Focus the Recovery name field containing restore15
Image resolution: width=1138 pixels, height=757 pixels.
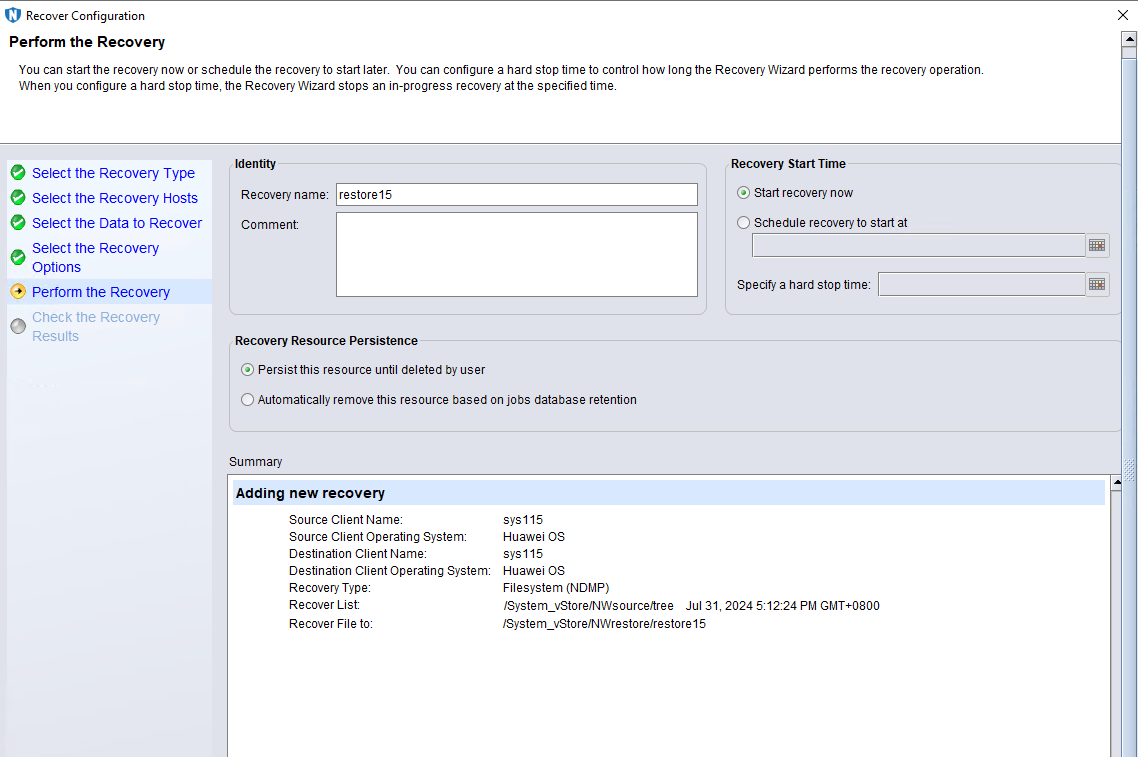pyautogui.click(x=517, y=195)
